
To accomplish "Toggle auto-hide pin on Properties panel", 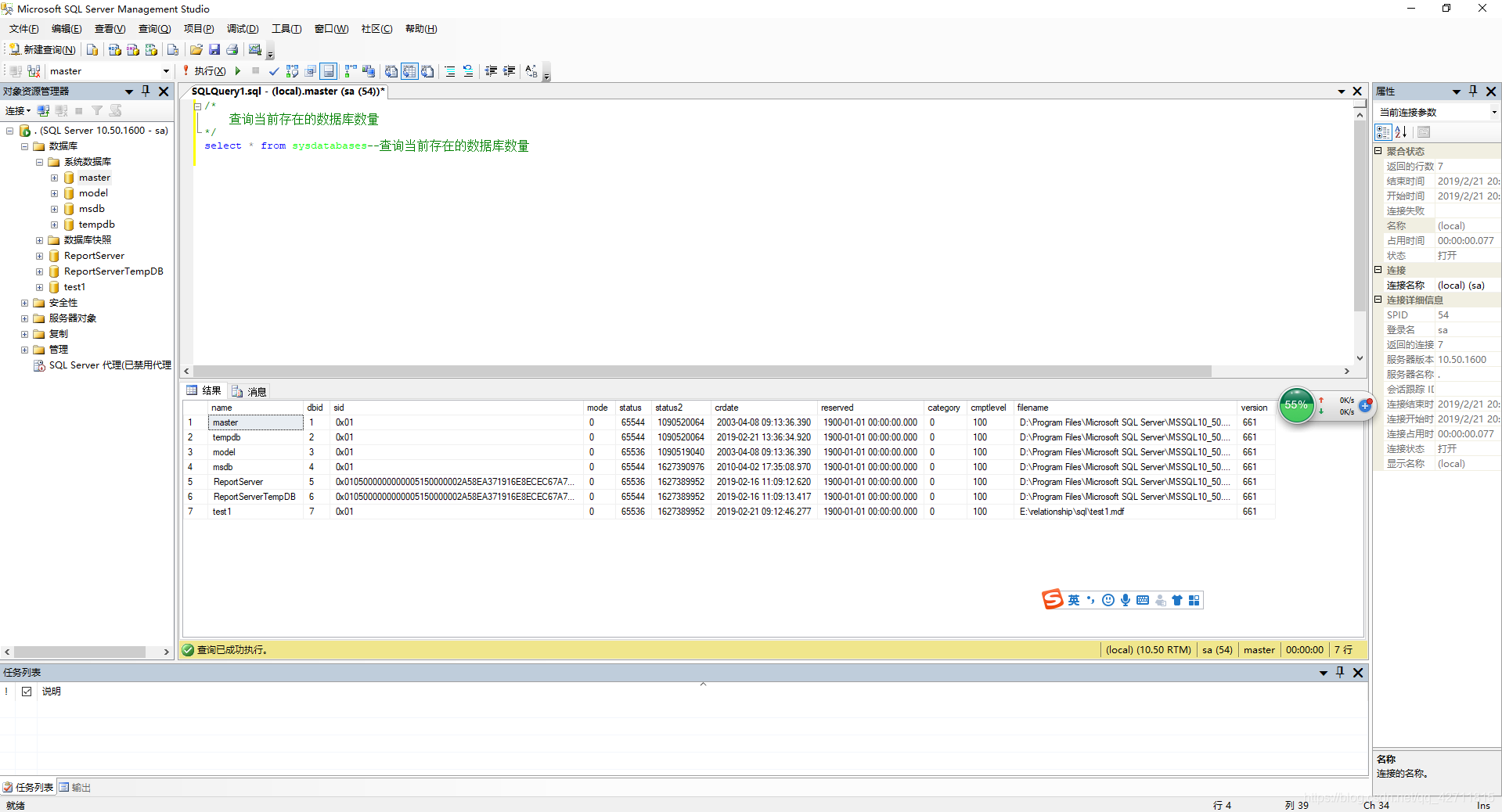I will [x=1473, y=92].
